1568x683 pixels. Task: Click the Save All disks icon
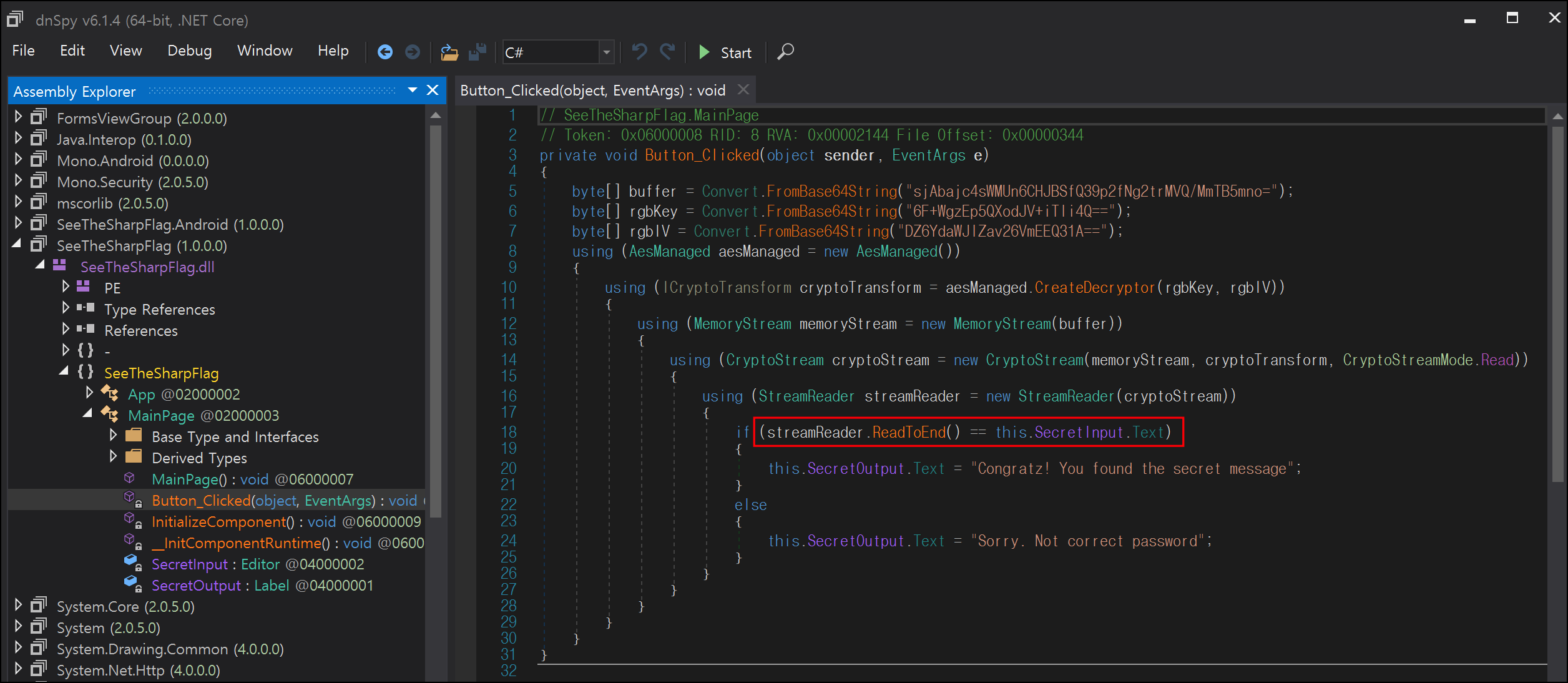point(478,52)
